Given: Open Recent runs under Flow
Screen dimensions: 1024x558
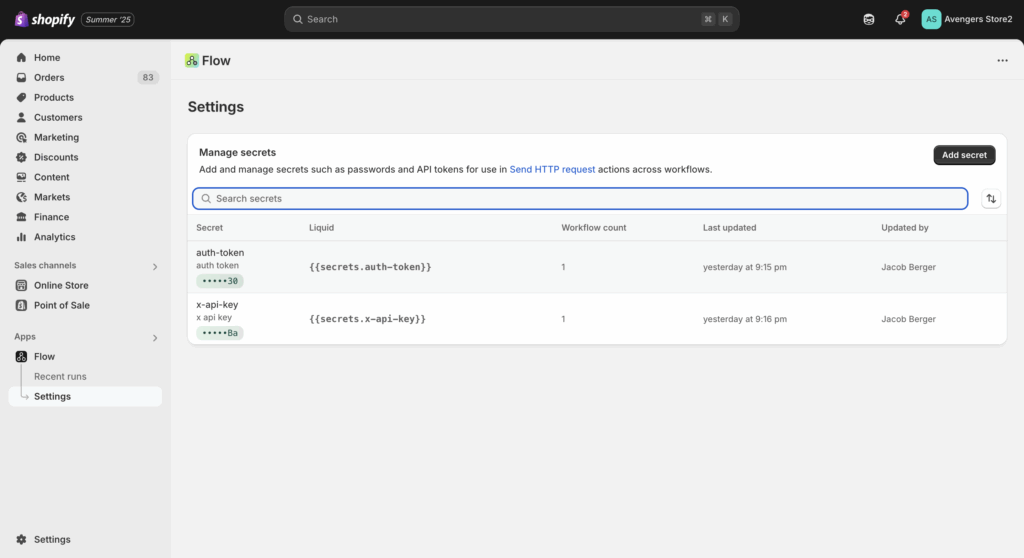Looking at the screenshot, I should point(60,376).
